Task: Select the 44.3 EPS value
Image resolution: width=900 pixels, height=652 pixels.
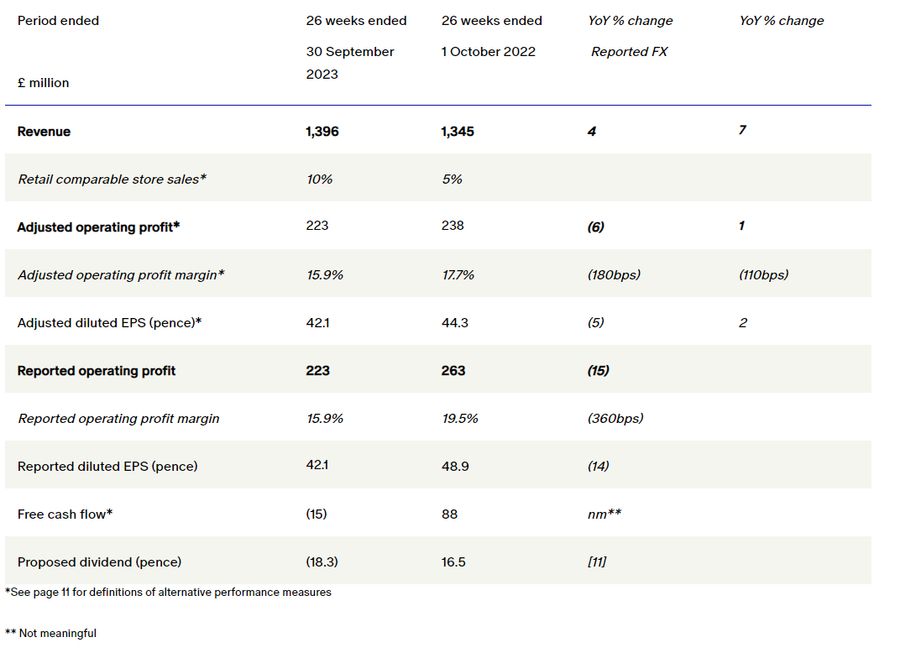Action: click(455, 323)
